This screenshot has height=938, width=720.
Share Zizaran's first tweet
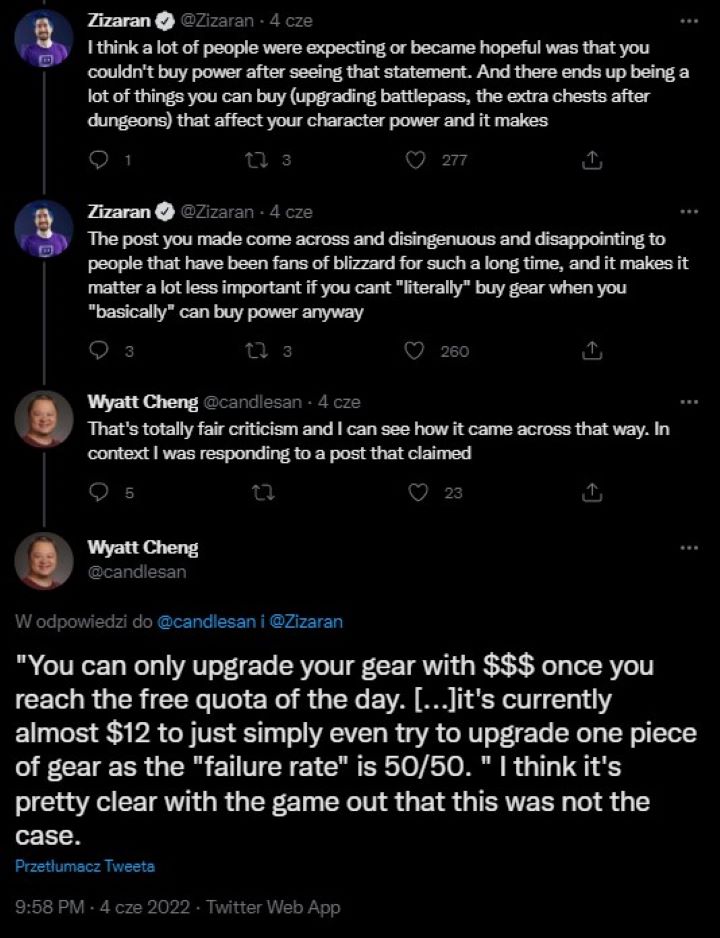point(591,160)
